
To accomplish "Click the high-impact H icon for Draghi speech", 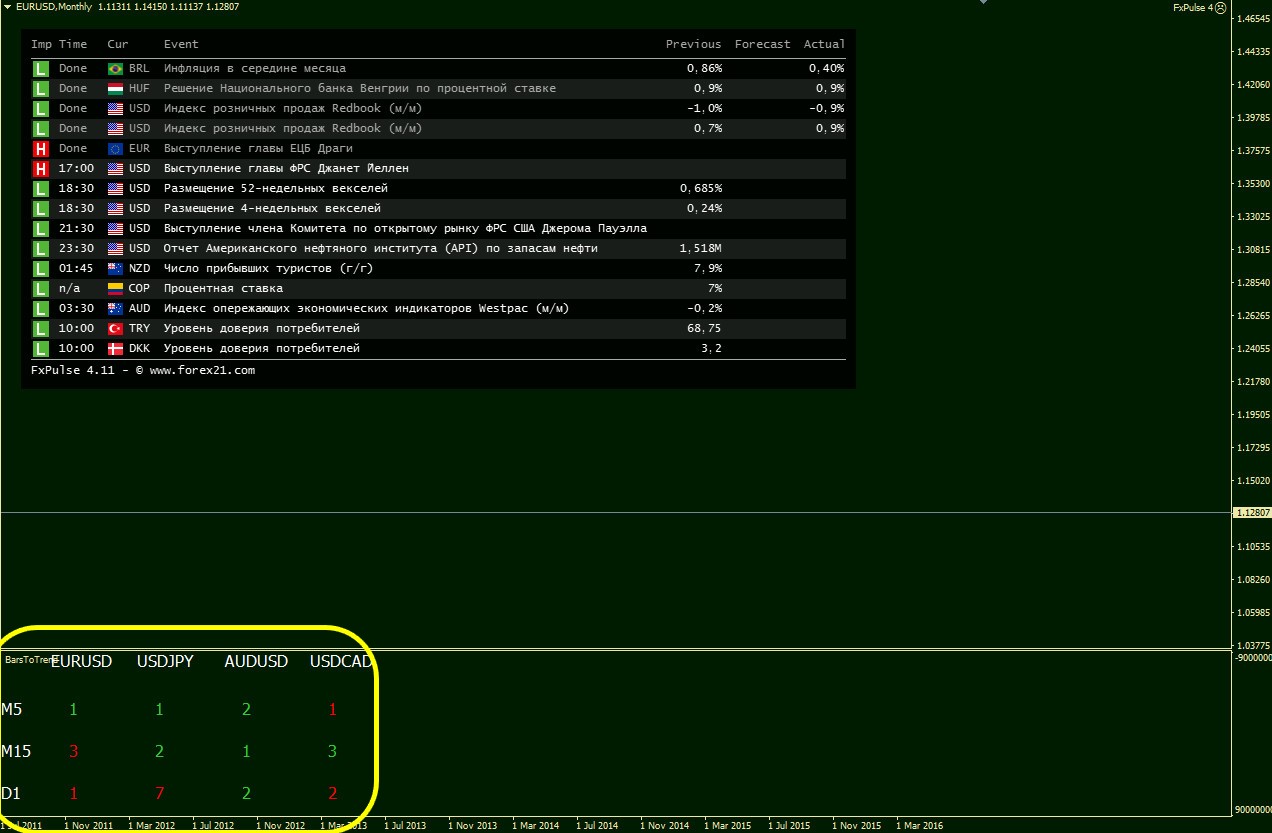I will (41, 149).
